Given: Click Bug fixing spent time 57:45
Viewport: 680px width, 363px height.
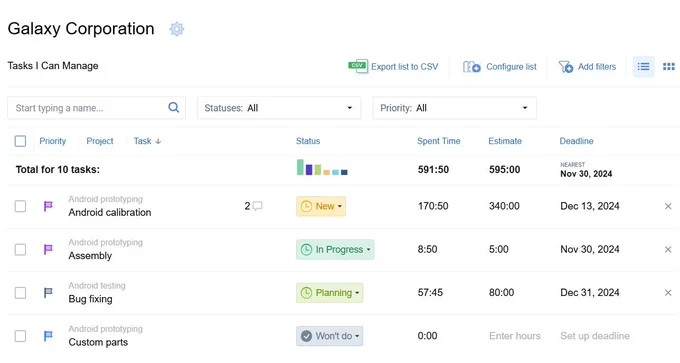Looking at the screenshot, I should tap(430, 293).
